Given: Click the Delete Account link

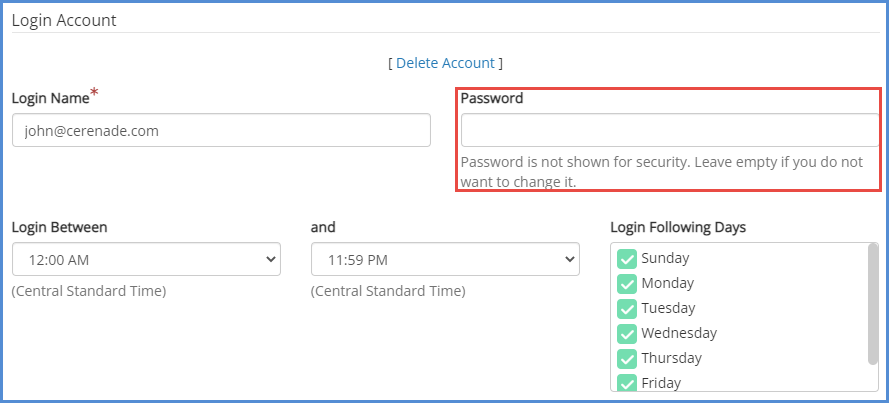Looking at the screenshot, I should [x=445, y=63].
